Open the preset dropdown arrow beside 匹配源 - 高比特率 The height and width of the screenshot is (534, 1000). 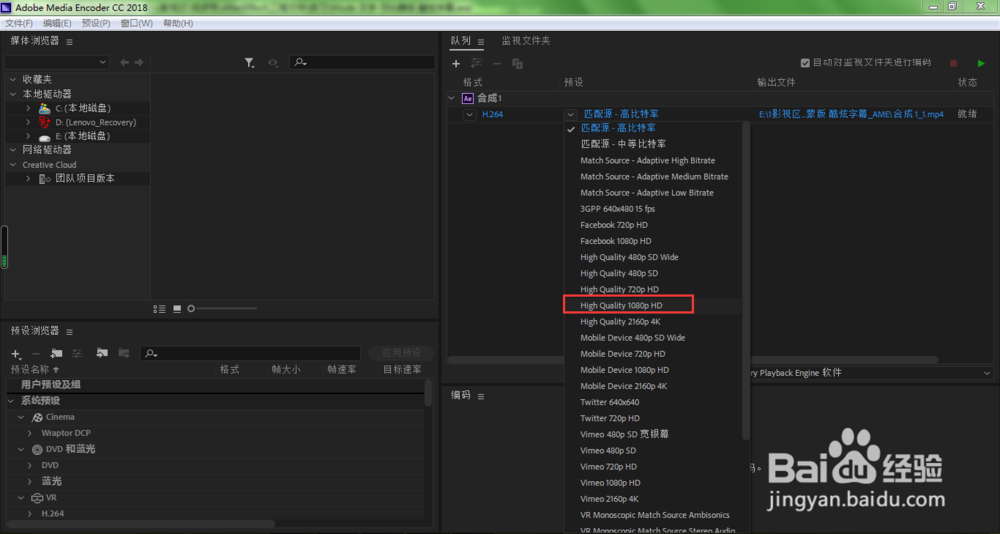(x=570, y=115)
